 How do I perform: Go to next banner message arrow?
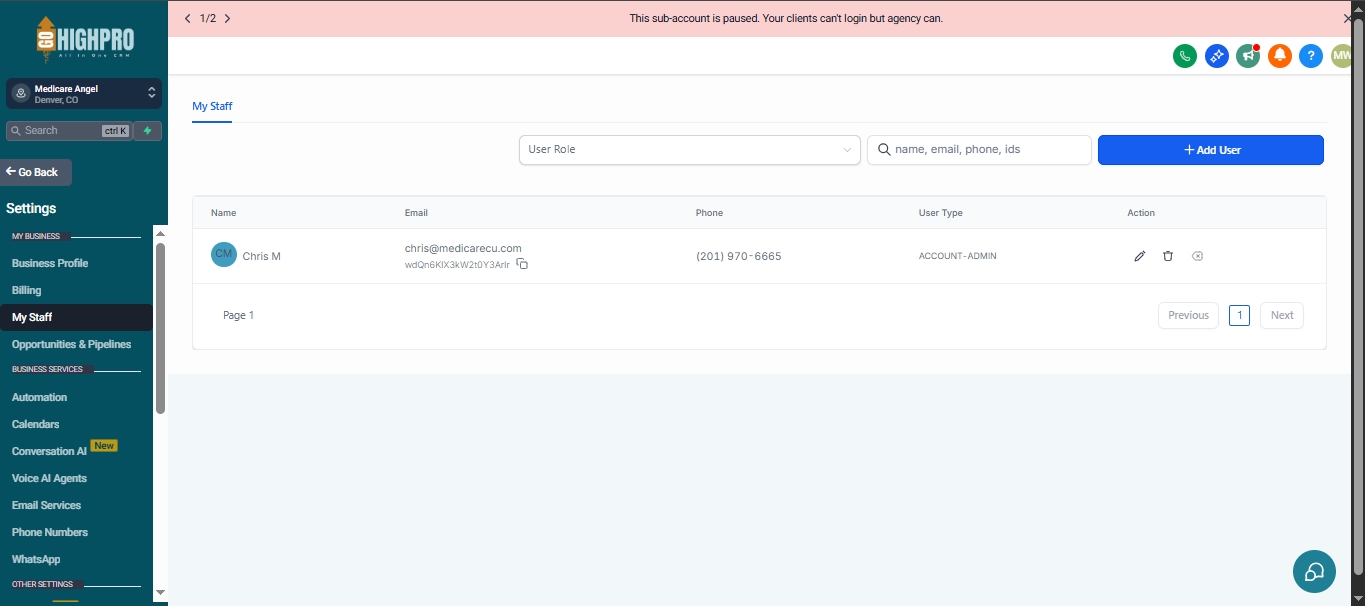[228, 18]
